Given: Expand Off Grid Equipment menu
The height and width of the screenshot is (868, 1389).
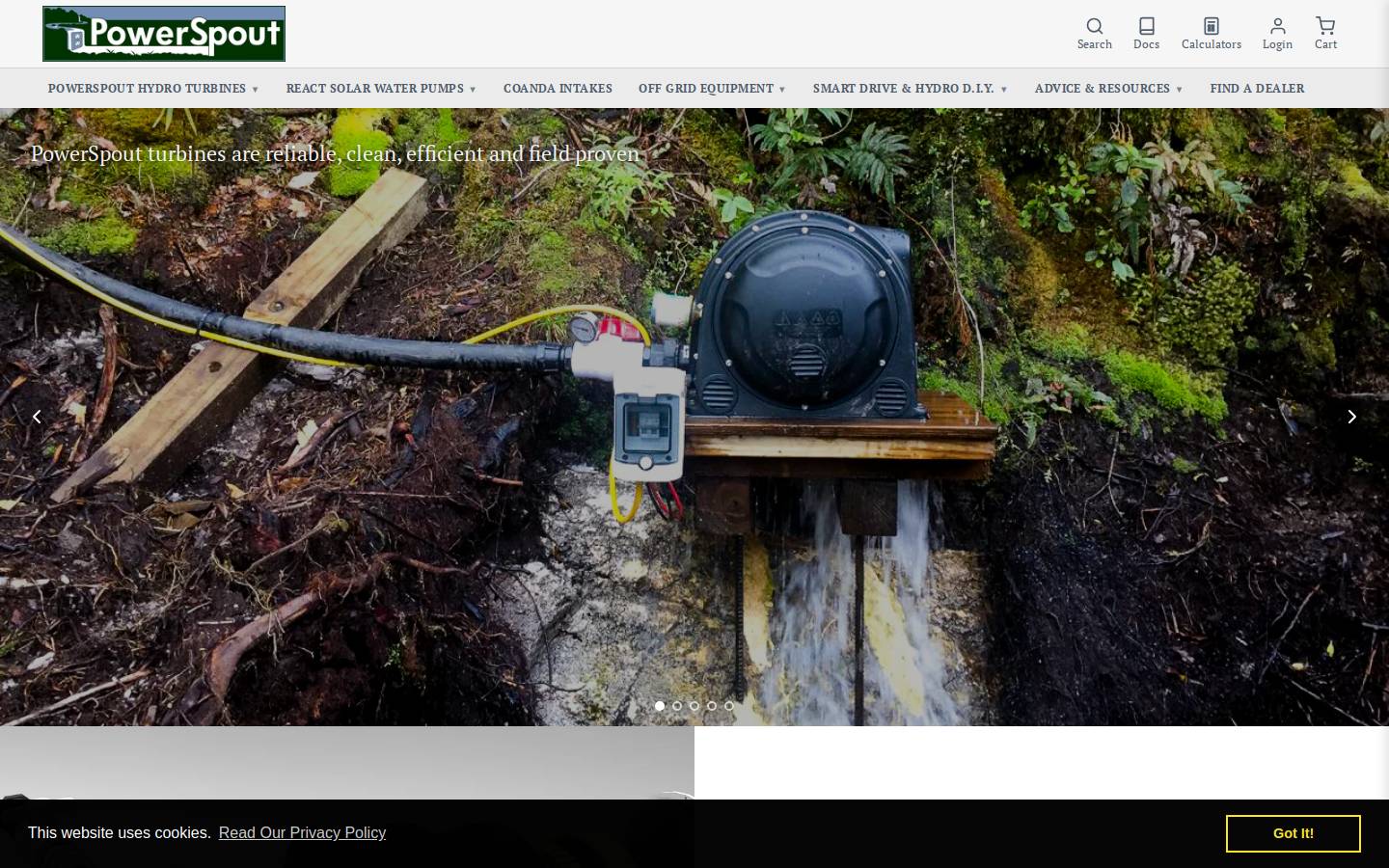Looking at the screenshot, I should (x=712, y=88).
